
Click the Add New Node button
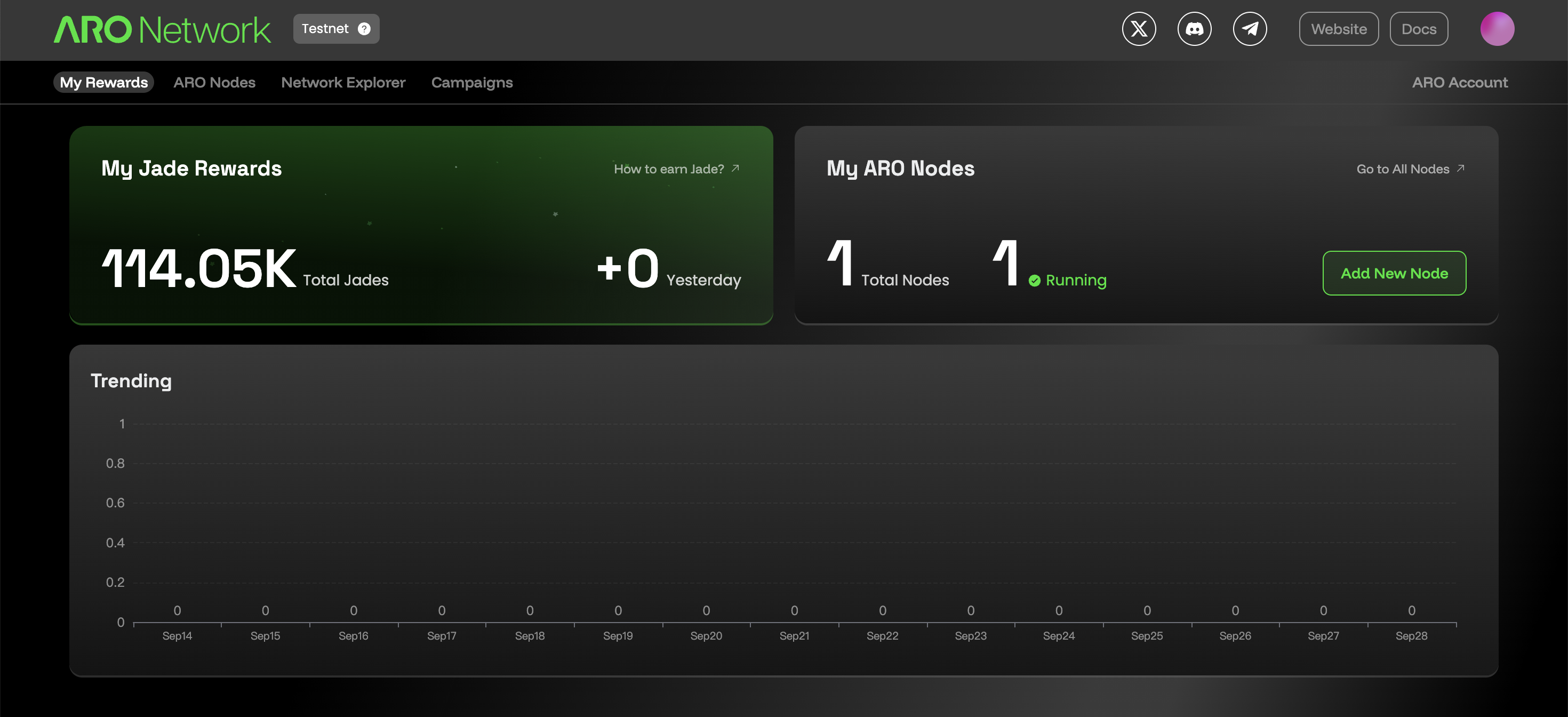click(1395, 273)
